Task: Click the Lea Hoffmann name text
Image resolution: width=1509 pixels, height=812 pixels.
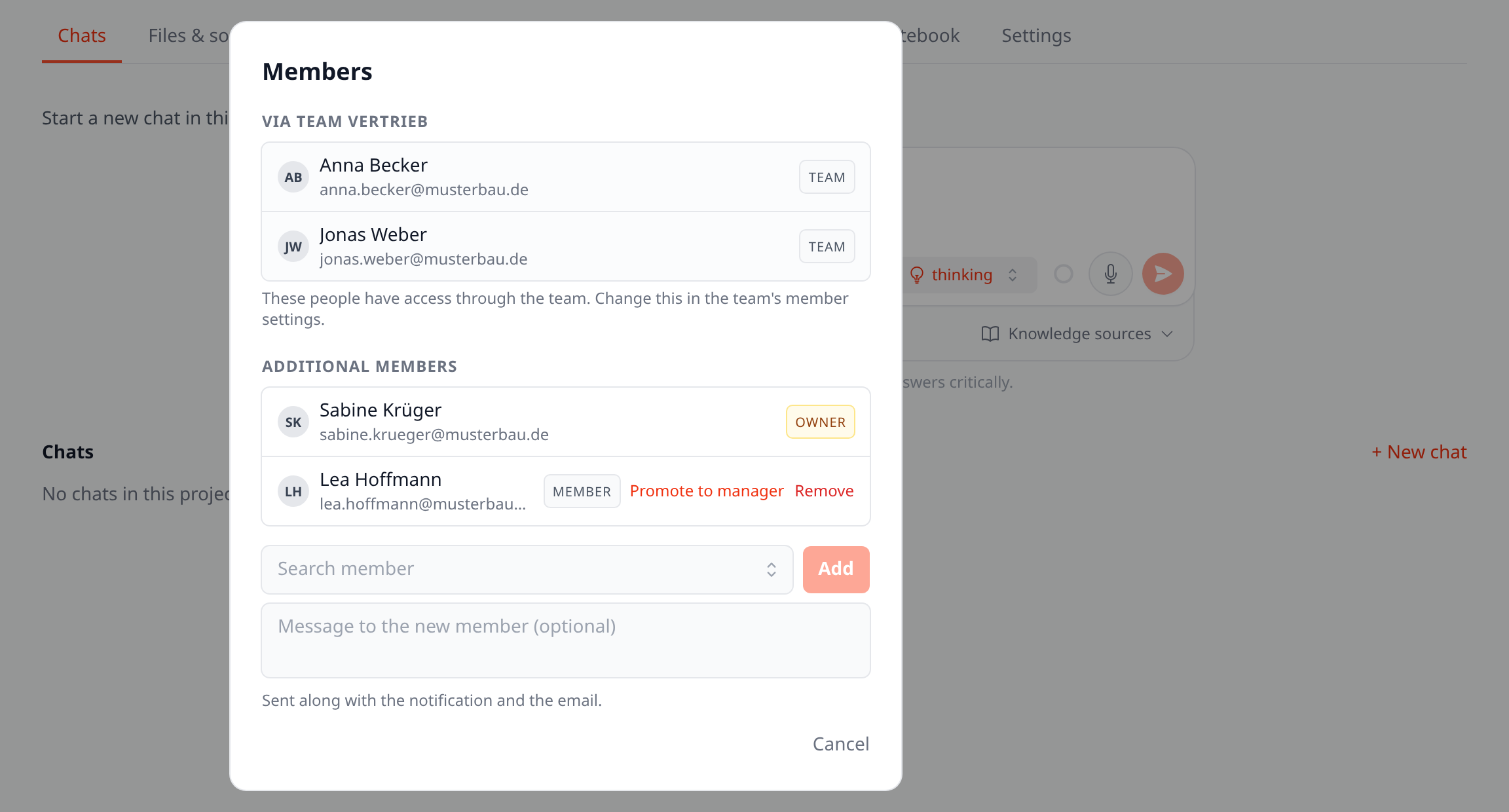Action: [x=380, y=479]
